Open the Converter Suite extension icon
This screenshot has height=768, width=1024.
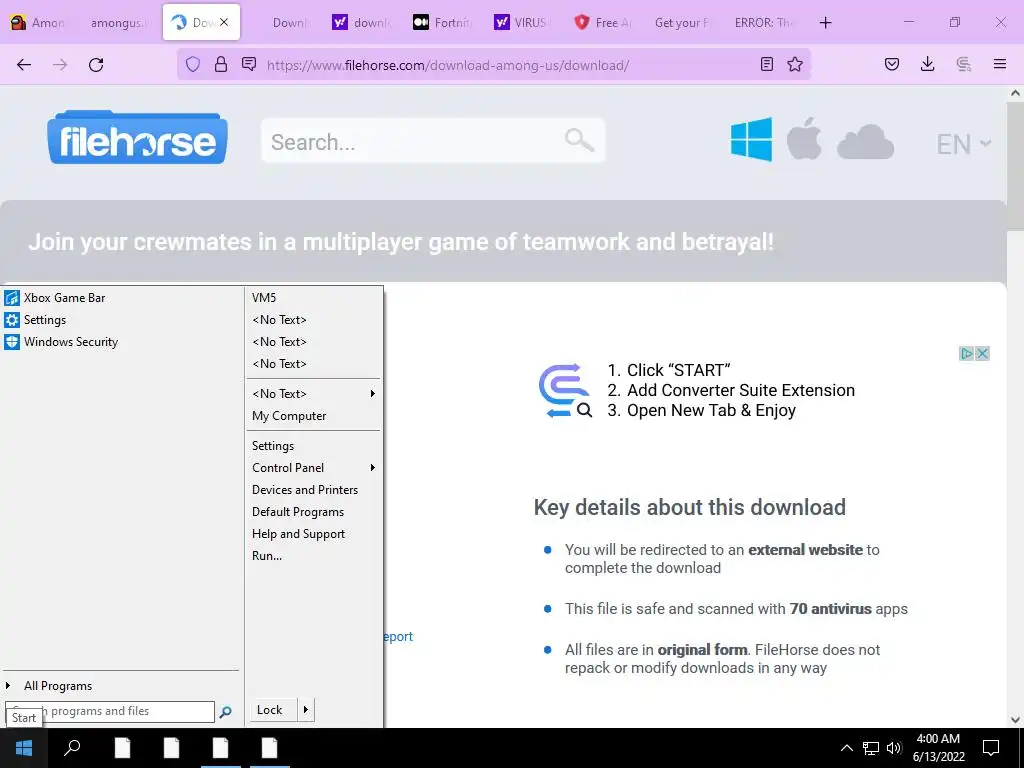click(x=963, y=64)
